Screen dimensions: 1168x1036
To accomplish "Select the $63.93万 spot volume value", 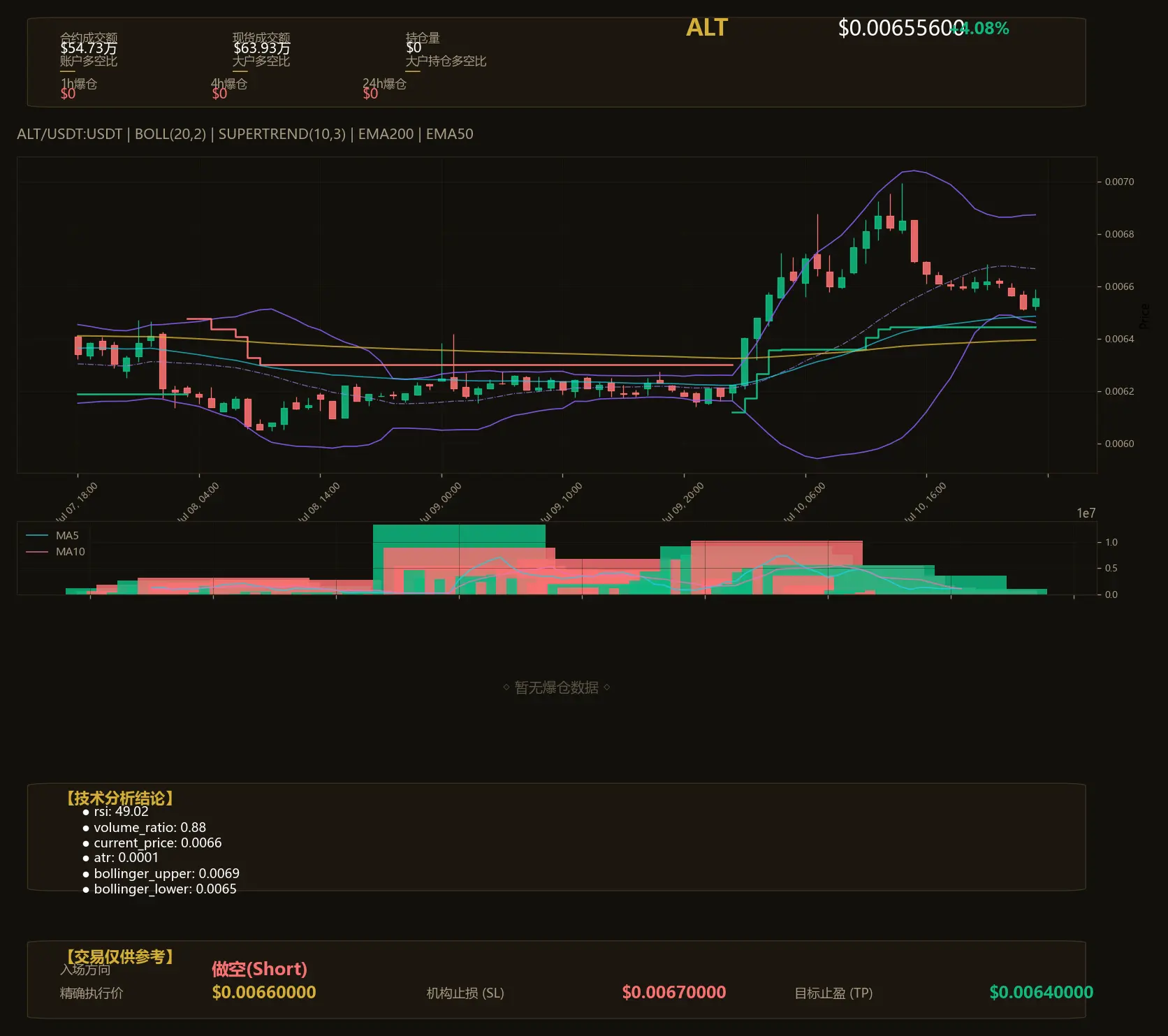I will tap(261, 48).
